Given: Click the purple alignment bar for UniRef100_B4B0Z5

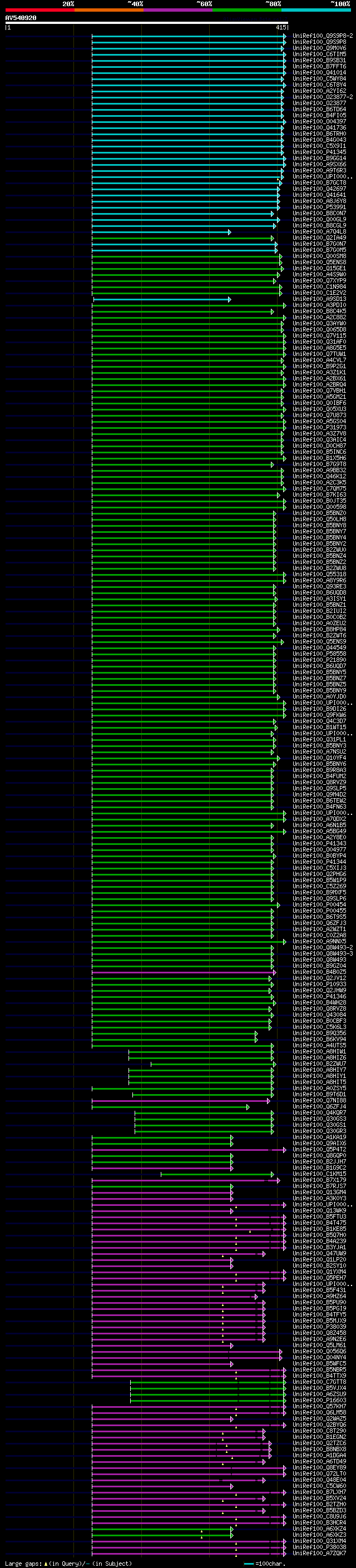Looking at the screenshot, I should [184, 972].
